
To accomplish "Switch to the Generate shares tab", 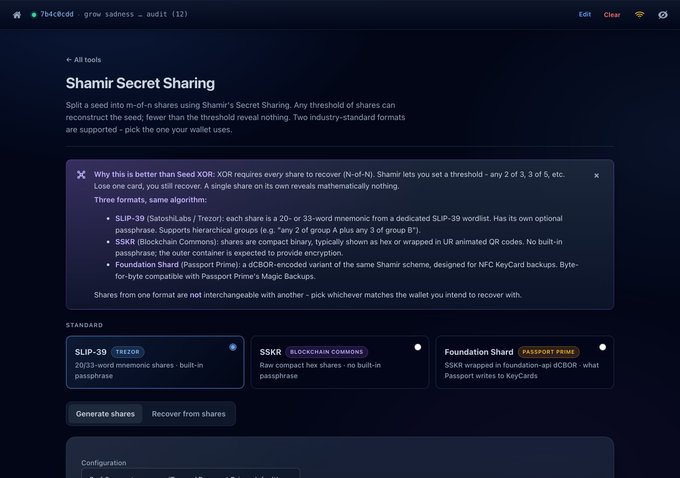I will coord(105,414).
